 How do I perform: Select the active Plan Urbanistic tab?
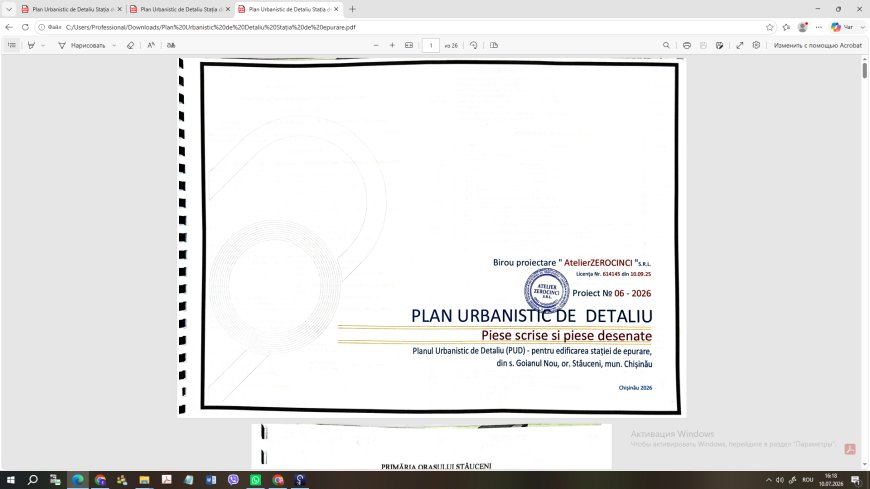pyautogui.click(x=289, y=9)
